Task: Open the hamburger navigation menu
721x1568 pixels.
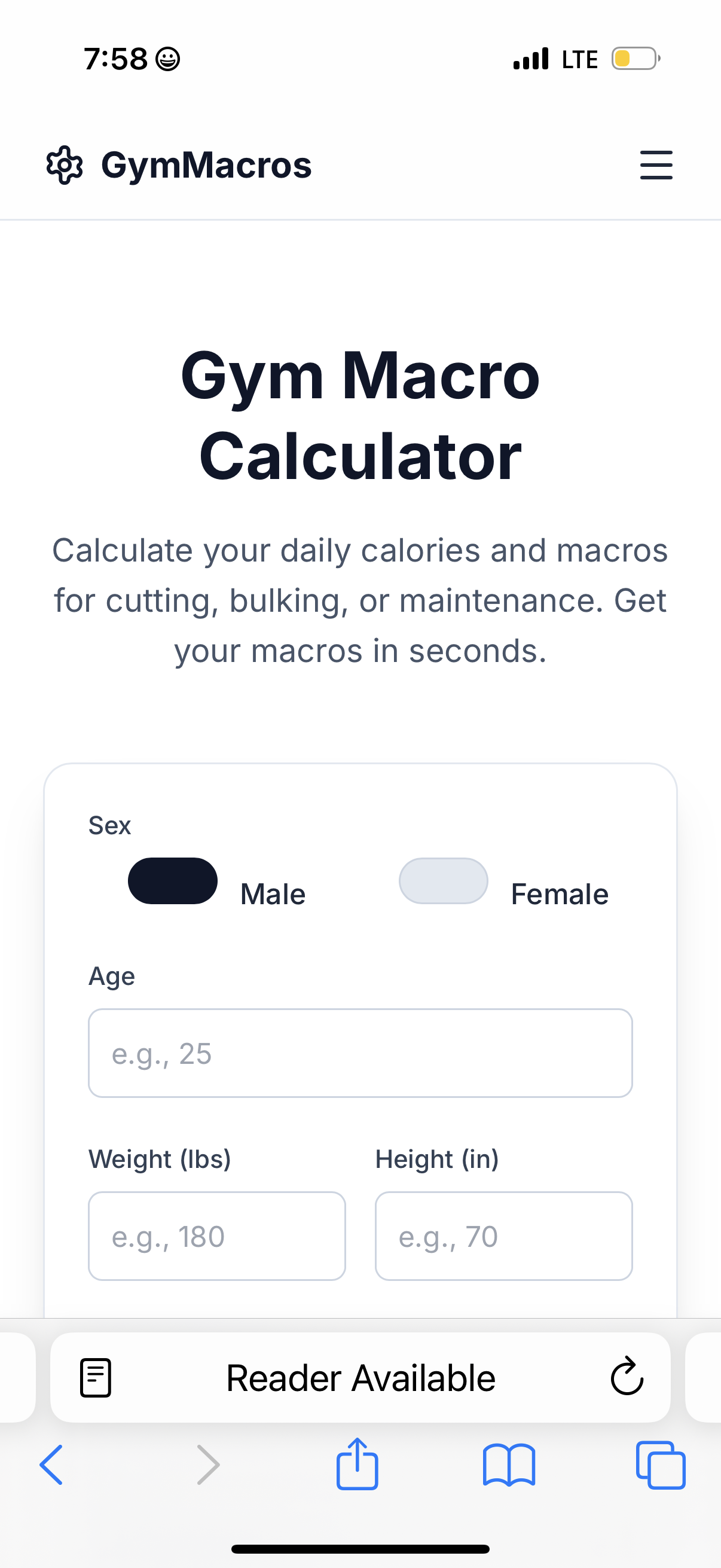Action: point(656,165)
